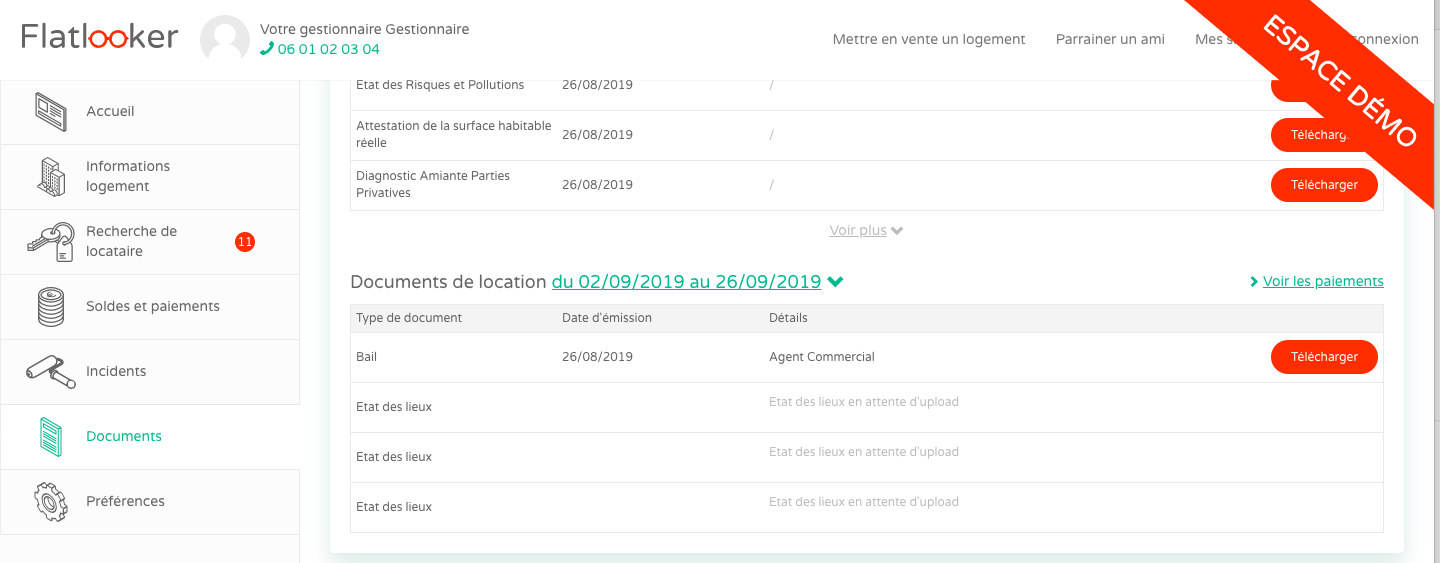Click the Flatlooker logo

[x=100, y=37]
